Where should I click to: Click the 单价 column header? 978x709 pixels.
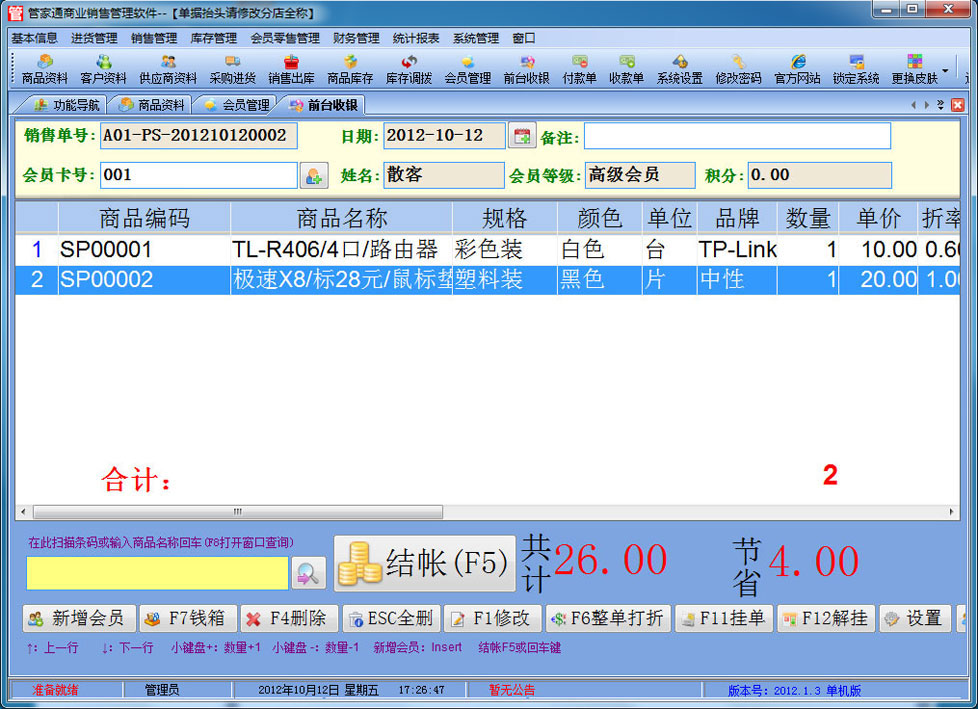click(x=878, y=218)
